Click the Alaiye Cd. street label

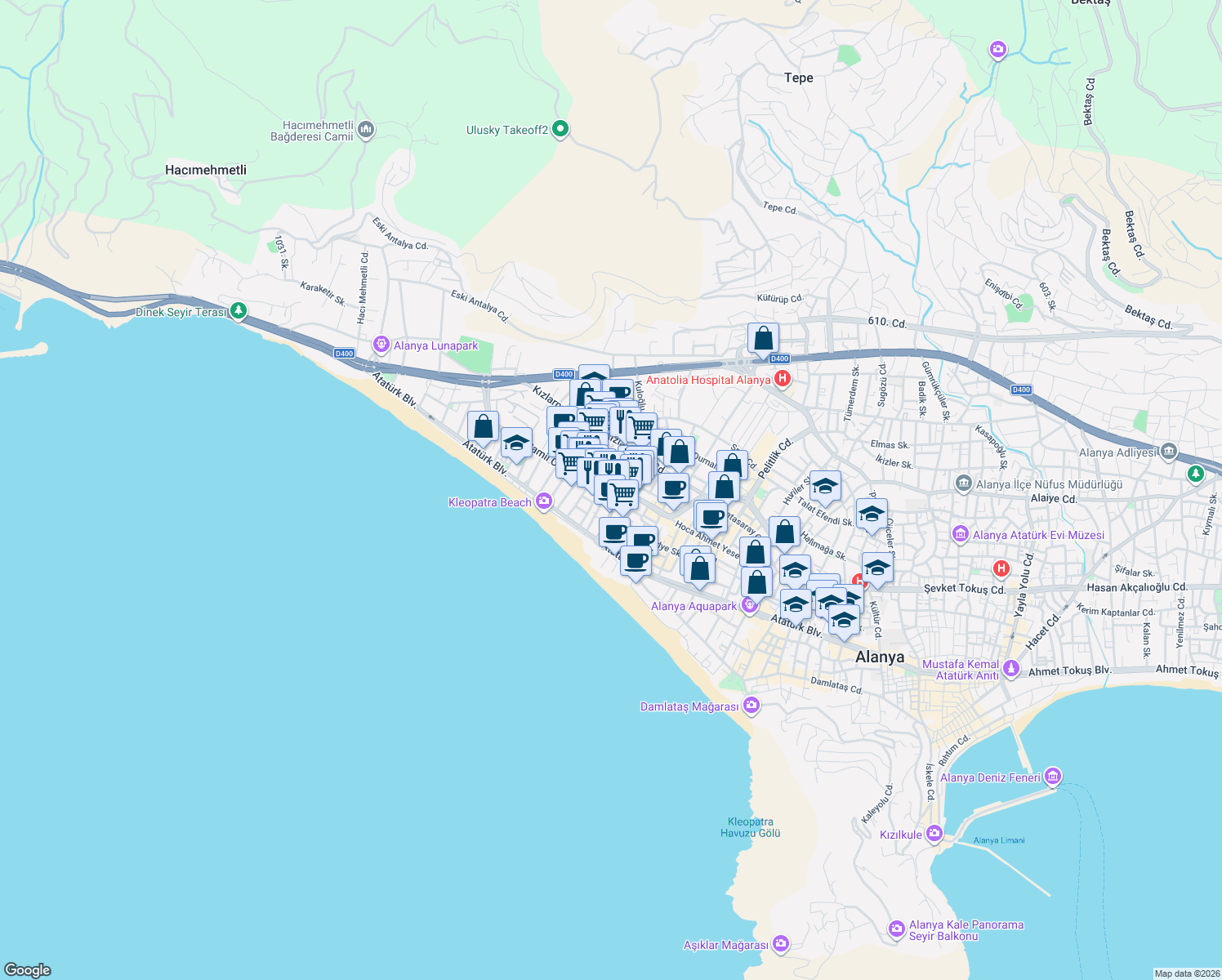tap(1054, 498)
